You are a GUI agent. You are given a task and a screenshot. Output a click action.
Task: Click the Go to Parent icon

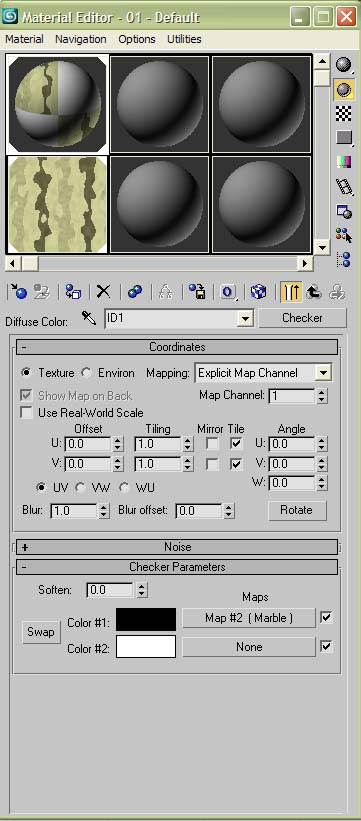314,292
